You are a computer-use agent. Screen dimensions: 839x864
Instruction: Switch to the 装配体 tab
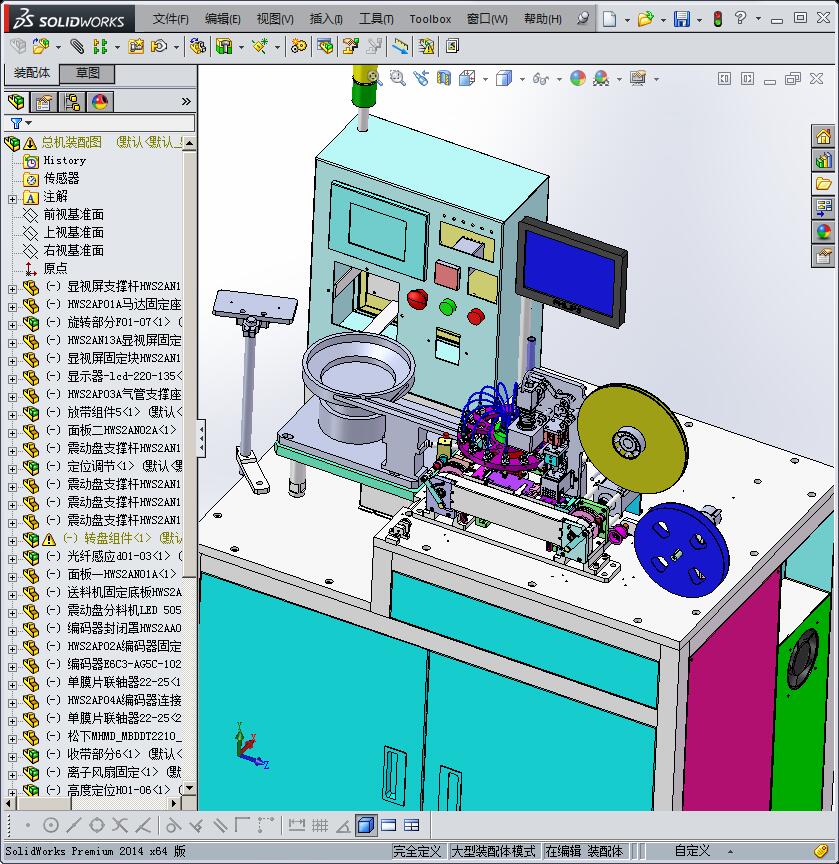[x=32, y=73]
